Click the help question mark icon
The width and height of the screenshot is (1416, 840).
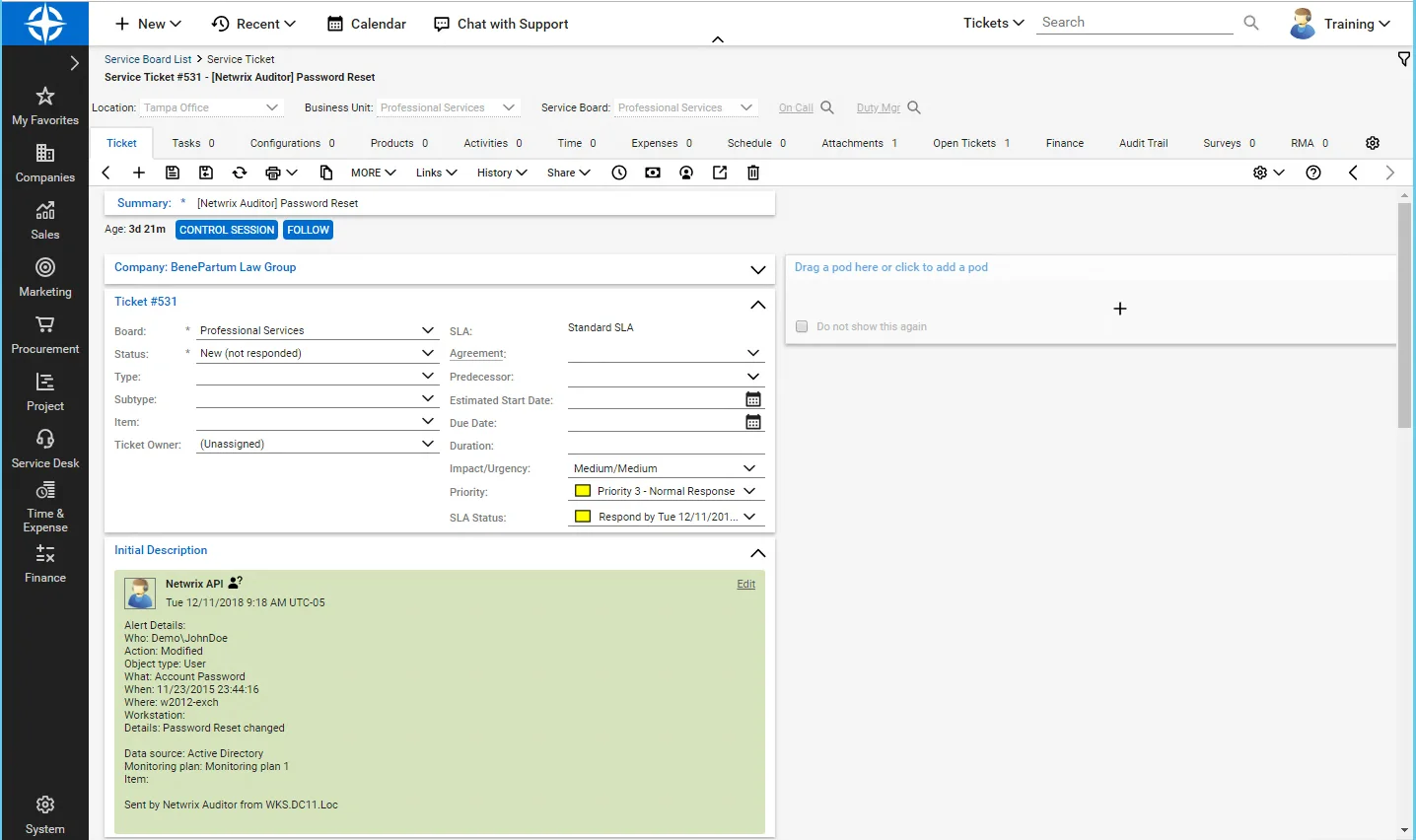coord(1313,173)
